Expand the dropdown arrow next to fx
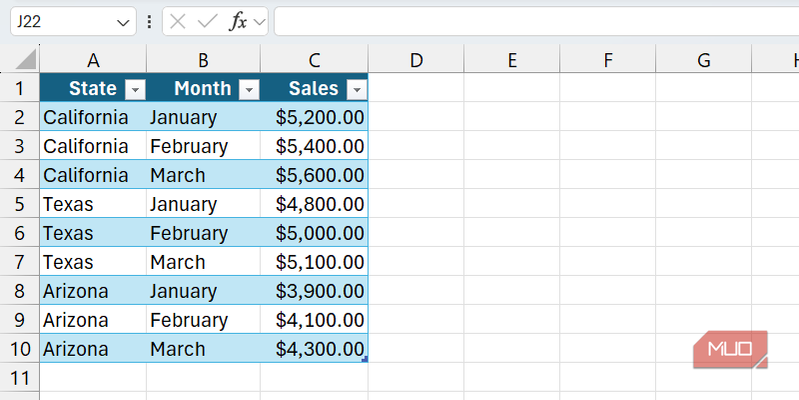This screenshot has height=400, width=799. pos(259,21)
